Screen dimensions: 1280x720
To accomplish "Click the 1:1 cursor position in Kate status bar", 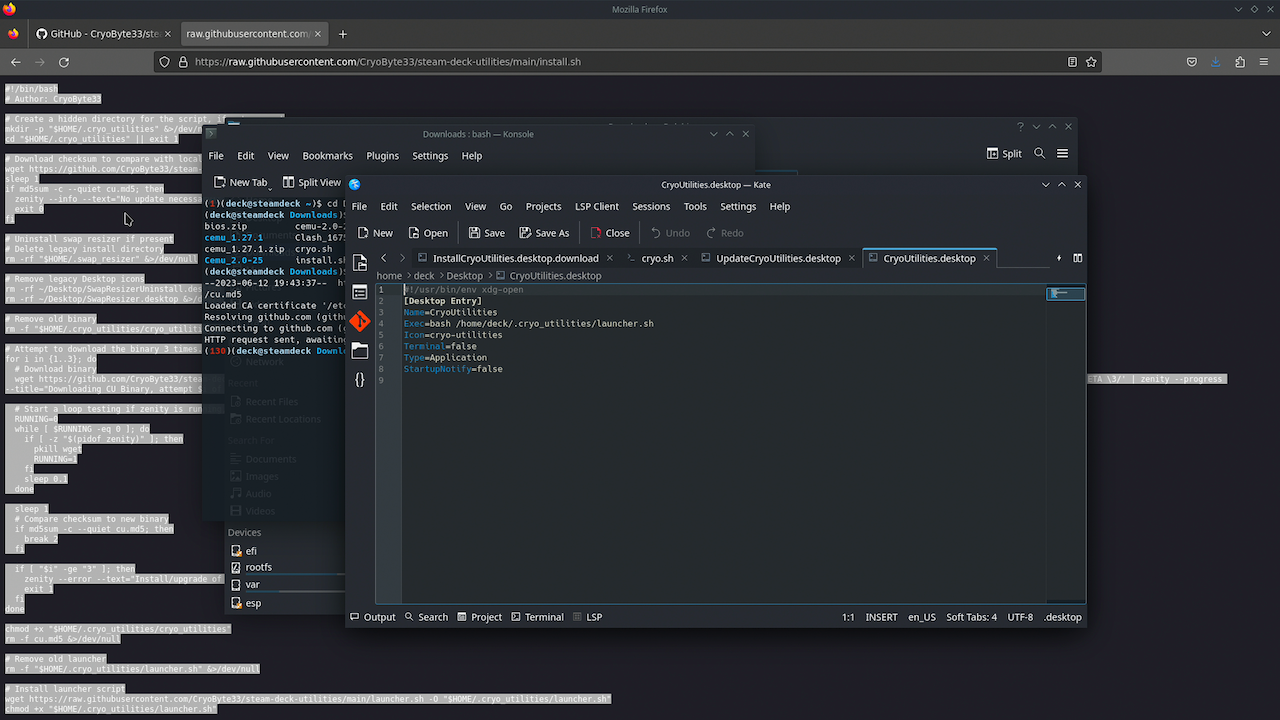I will [847, 617].
